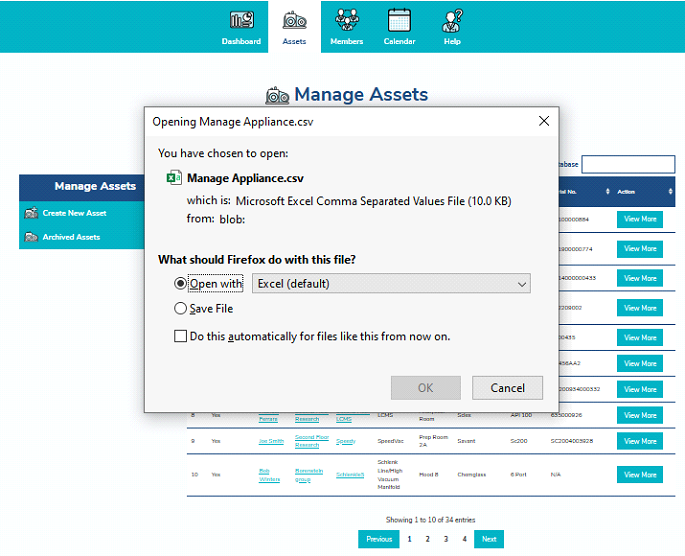Click the Create New Asset sidebar icon
The image size is (685, 556).
(x=31, y=213)
